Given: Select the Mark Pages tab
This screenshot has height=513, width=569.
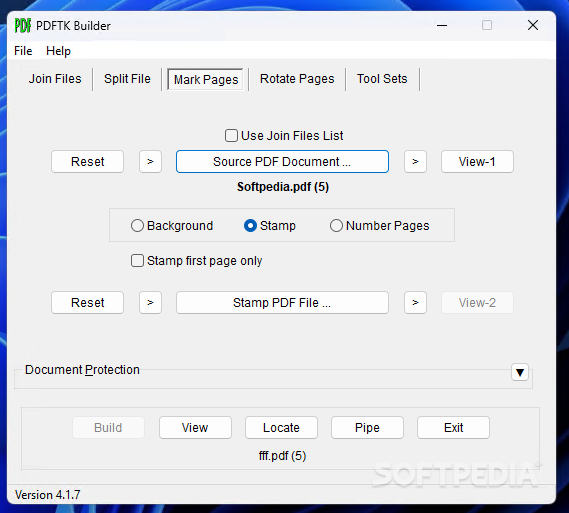Looking at the screenshot, I should pos(206,79).
